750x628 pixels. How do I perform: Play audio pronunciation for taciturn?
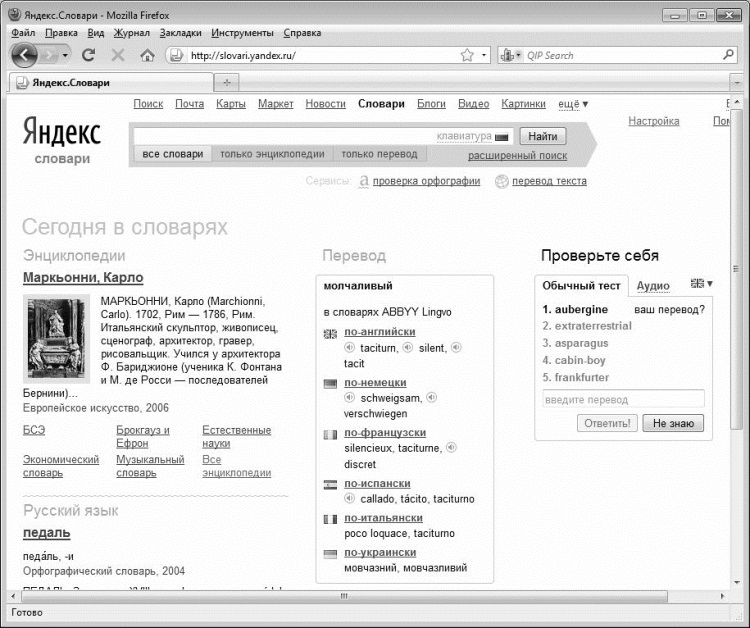point(350,347)
